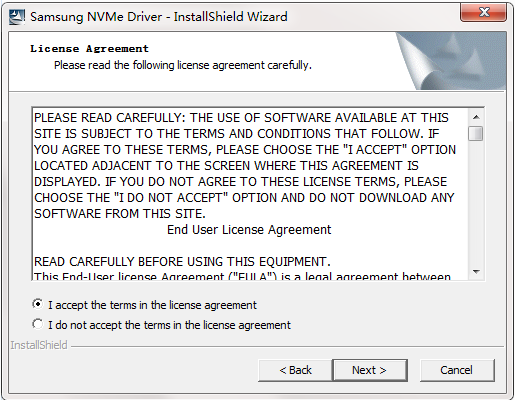The height and width of the screenshot is (400, 515).
Task: Click the empty scrollbar track below the thumb
Action: [x=476, y=203]
